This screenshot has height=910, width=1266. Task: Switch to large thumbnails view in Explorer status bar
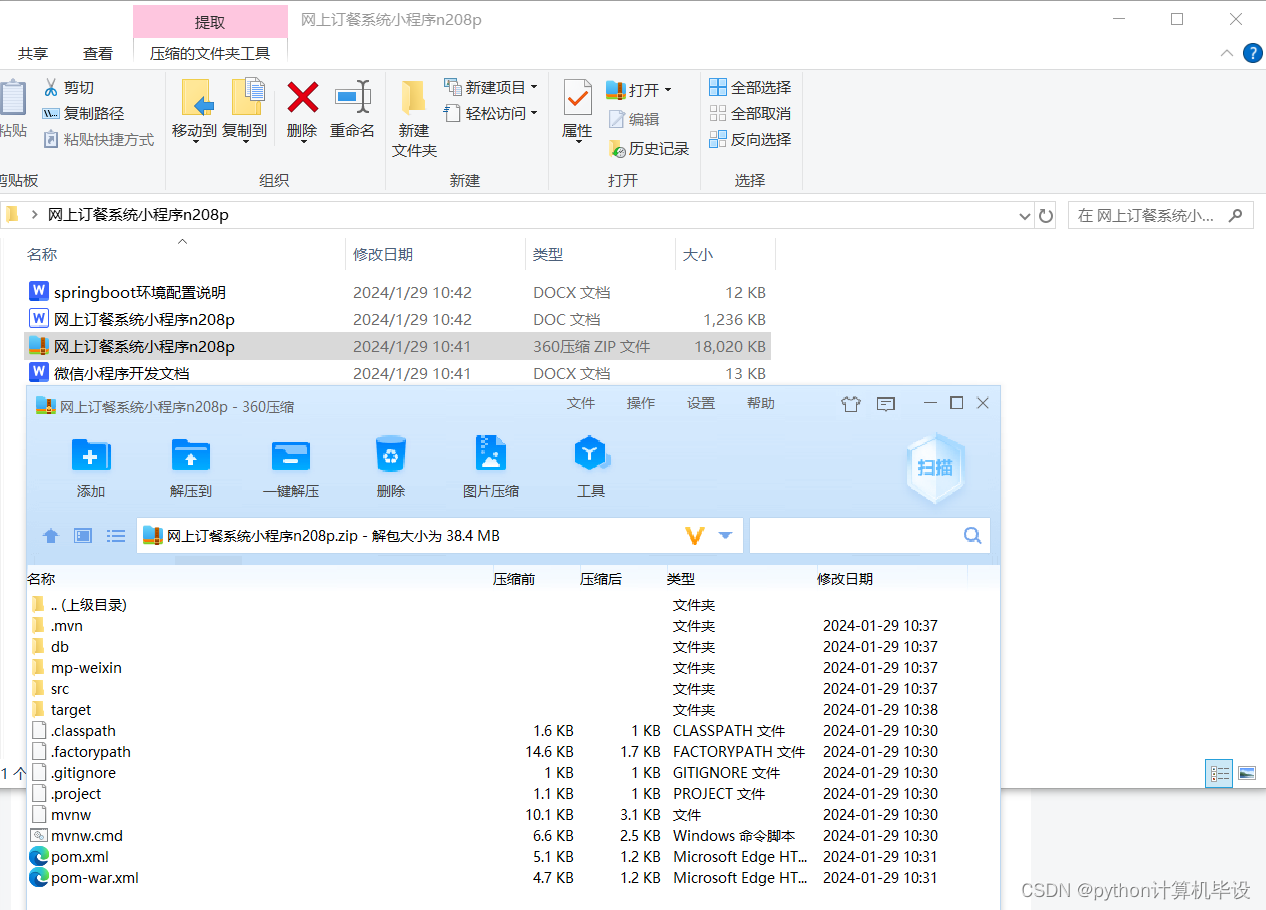1246,773
